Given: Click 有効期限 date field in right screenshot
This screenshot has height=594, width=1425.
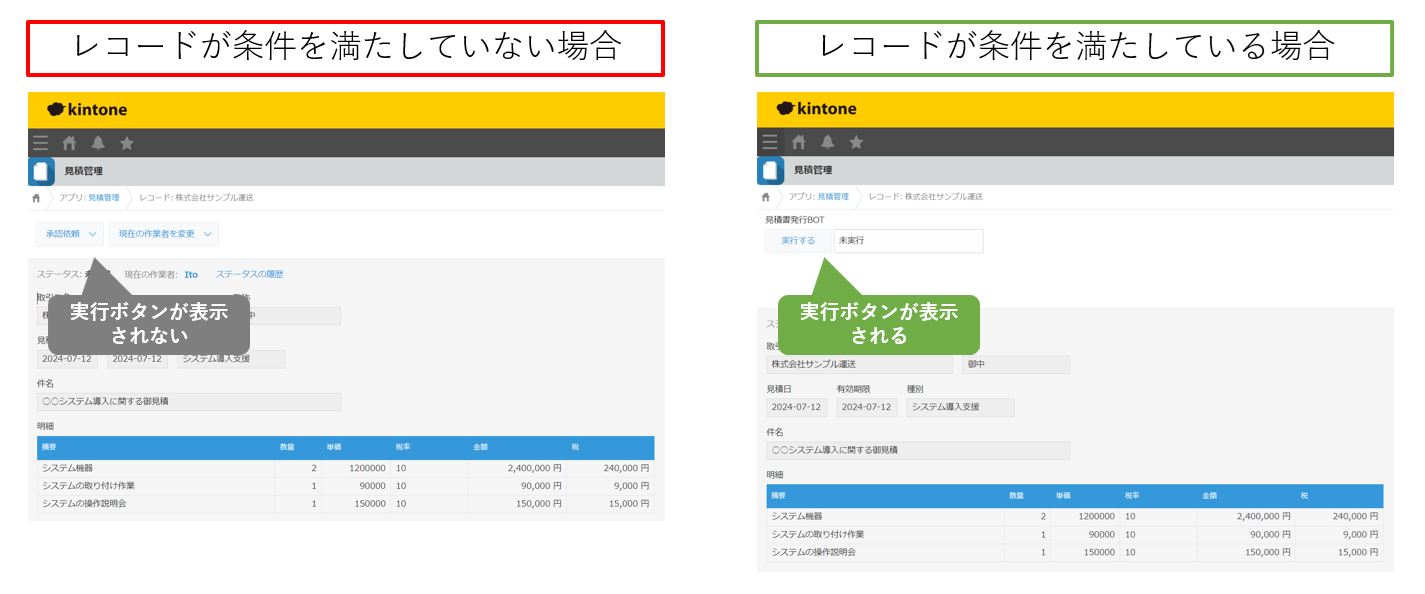Looking at the screenshot, I should coord(867,408).
